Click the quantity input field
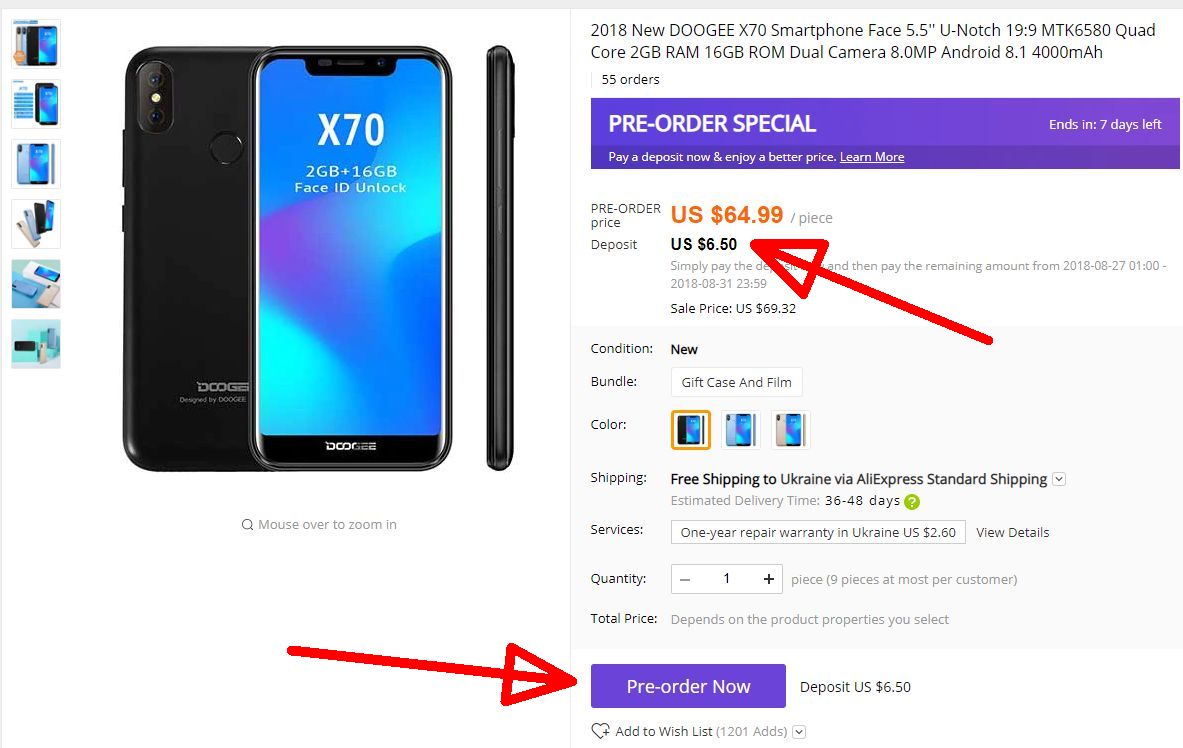 tap(727, 579)
